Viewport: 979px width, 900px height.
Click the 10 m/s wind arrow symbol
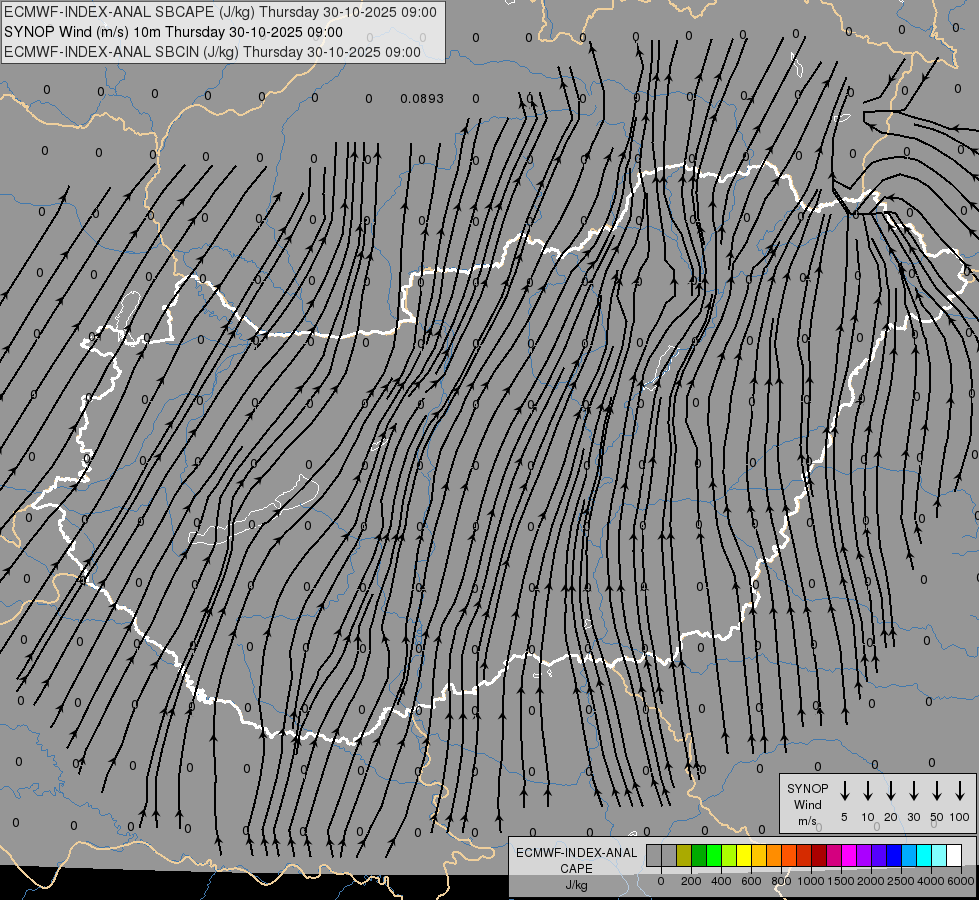pyautogui.click(x=868, y=791)
